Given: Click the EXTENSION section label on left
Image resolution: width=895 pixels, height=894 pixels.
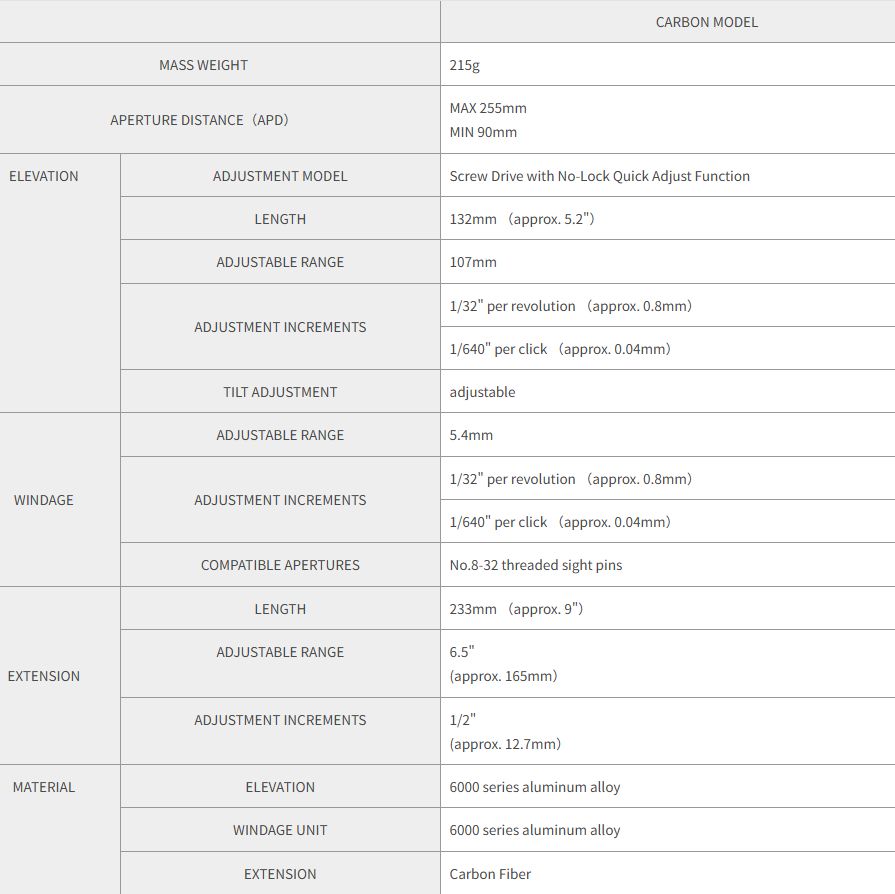Looking at the screenshot, I should click(43, 676).
